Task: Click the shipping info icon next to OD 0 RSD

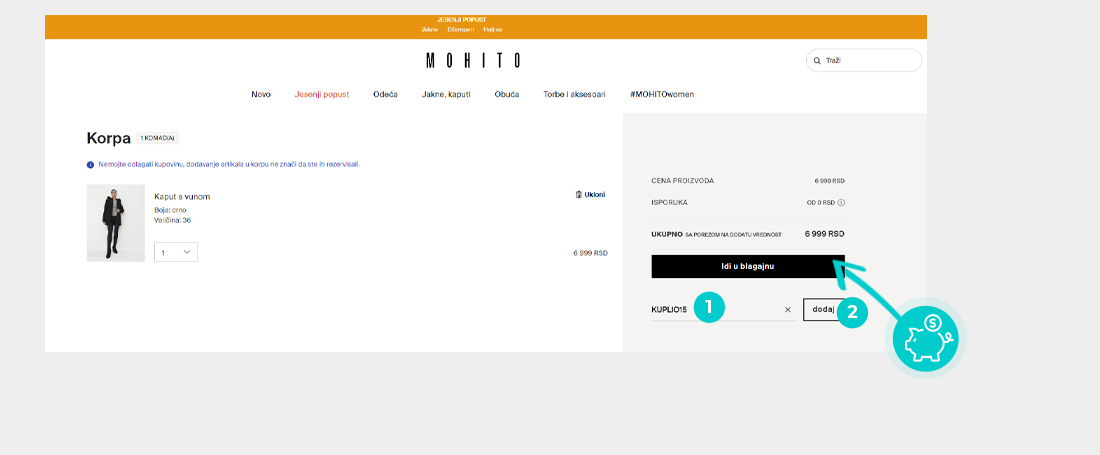Action: click(841, 203)
